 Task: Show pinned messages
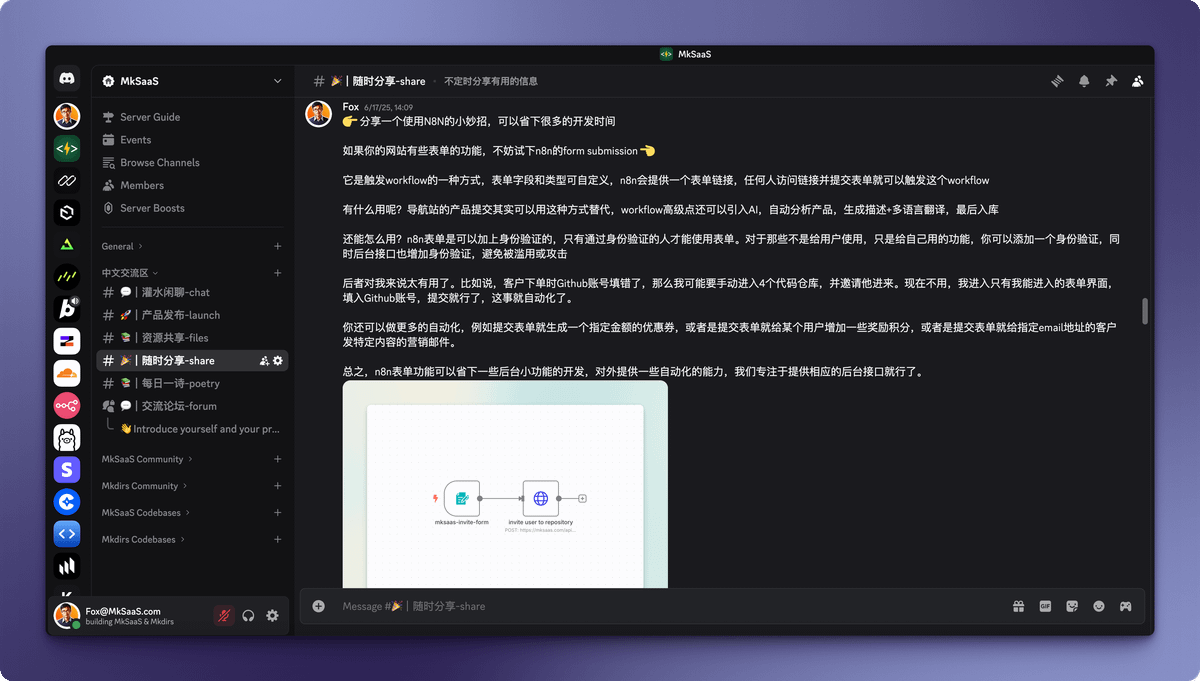(x=1111, y=81)
